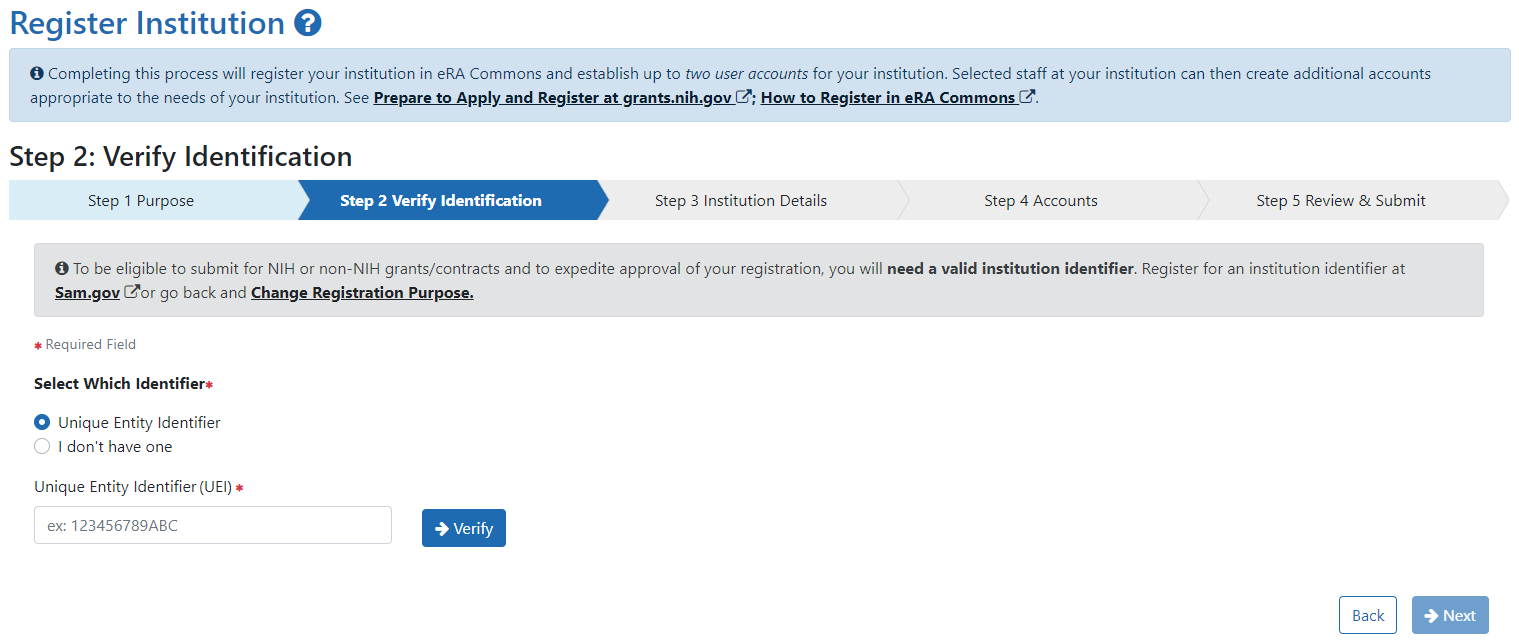Go to the Step 1 Purpose tab
This screenshot has height=642, width=1519.
point(141,201)
